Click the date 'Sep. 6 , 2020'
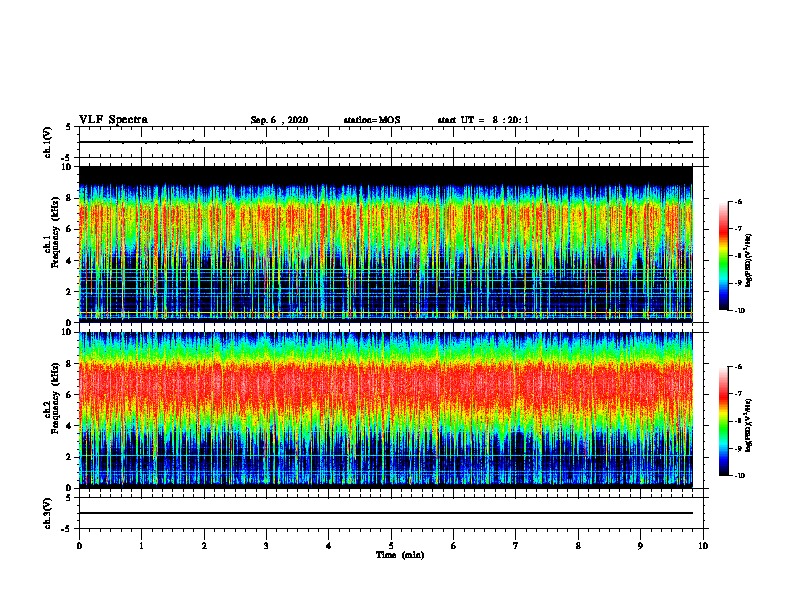The image size is (792, 612). coord(279,120)
